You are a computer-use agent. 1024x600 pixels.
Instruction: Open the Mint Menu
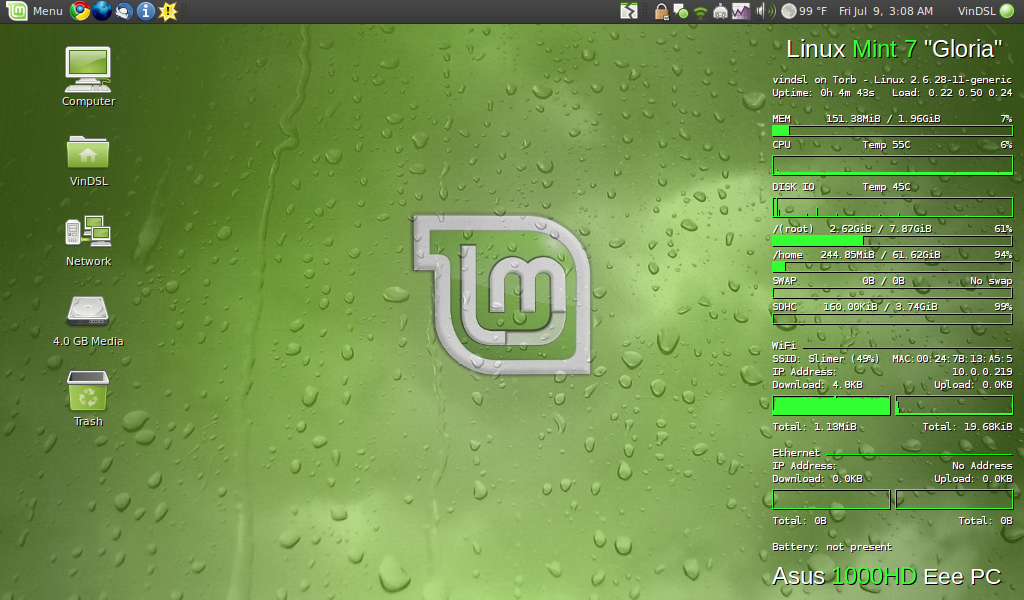pyautogui.click(x=30, y=12)
